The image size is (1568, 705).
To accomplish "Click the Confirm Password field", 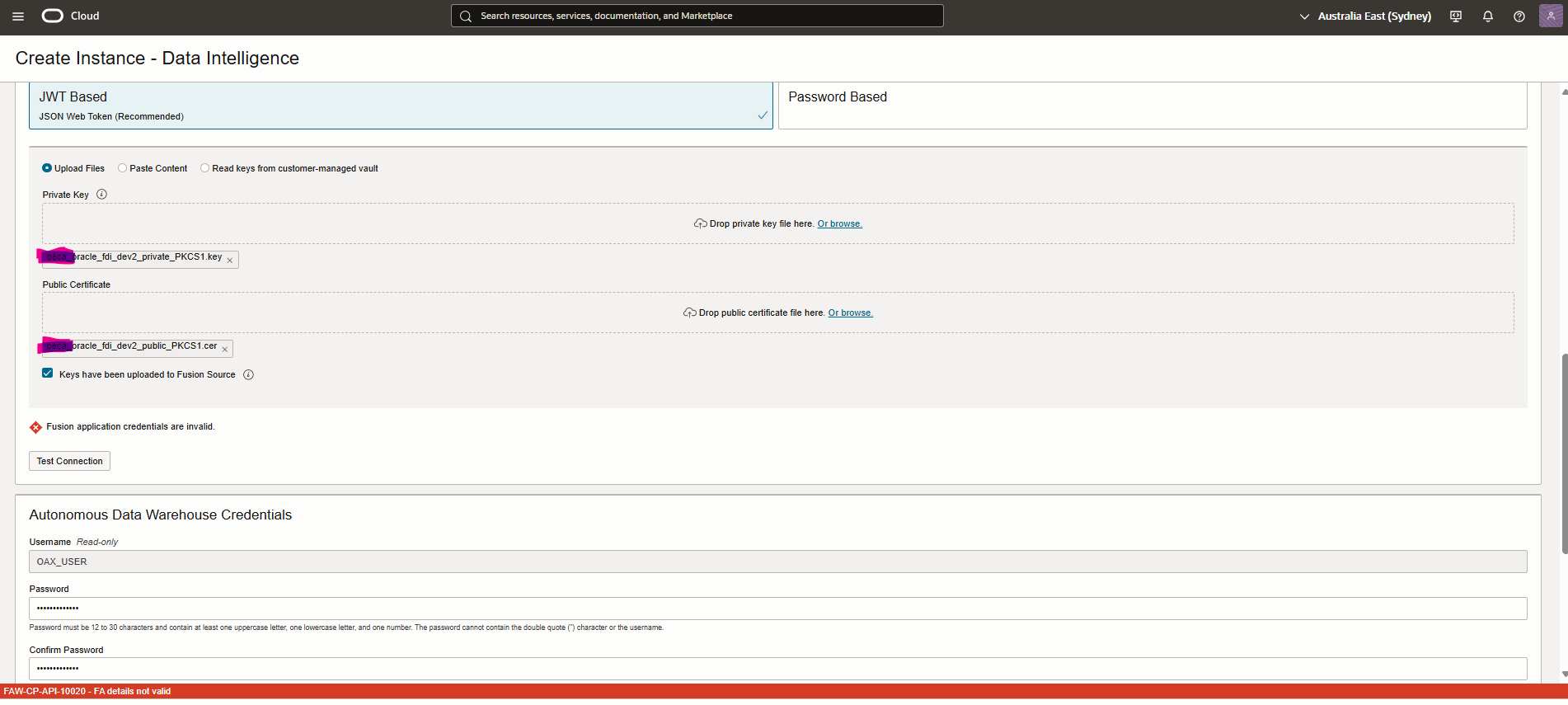I will click(778, 669).
